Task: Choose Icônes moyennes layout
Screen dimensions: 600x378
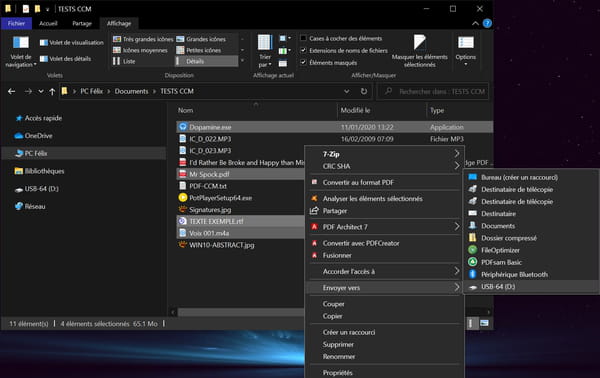Action: [x=140, y=50]
